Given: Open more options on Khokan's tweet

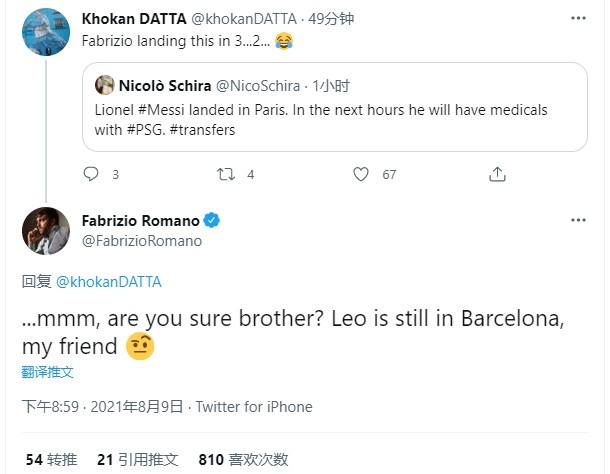Looking at the screenshot, I should pos(578,20).
